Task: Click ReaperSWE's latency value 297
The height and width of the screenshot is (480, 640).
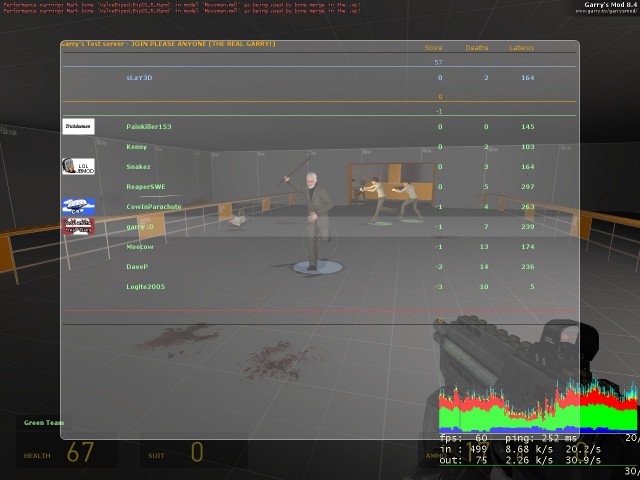Action: click(527, 187)
